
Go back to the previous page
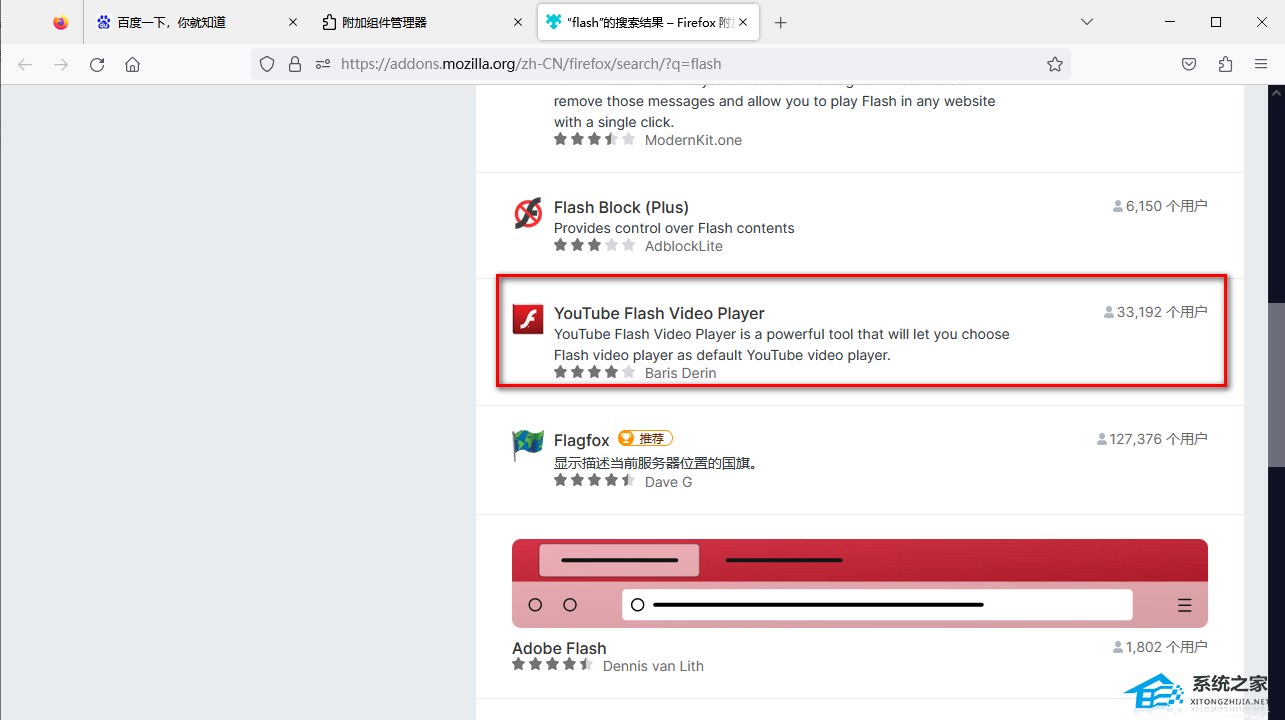[25, 64]
